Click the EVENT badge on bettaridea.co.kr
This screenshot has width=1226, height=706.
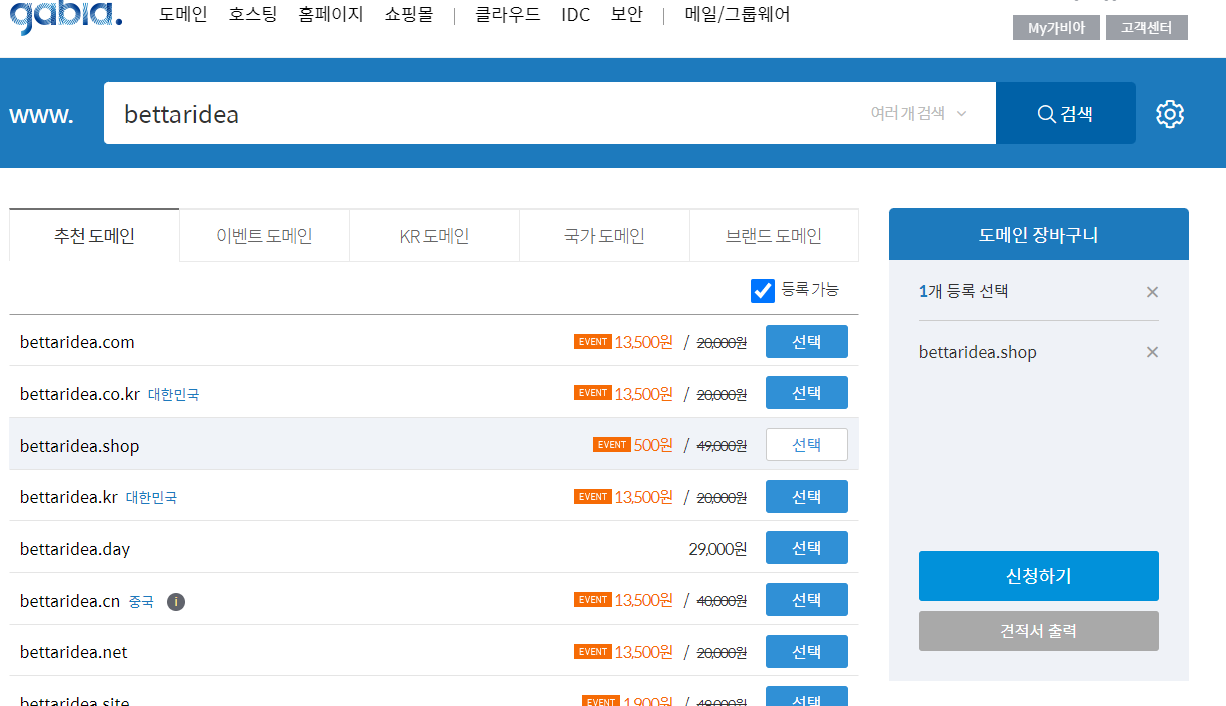pos(593,393)
